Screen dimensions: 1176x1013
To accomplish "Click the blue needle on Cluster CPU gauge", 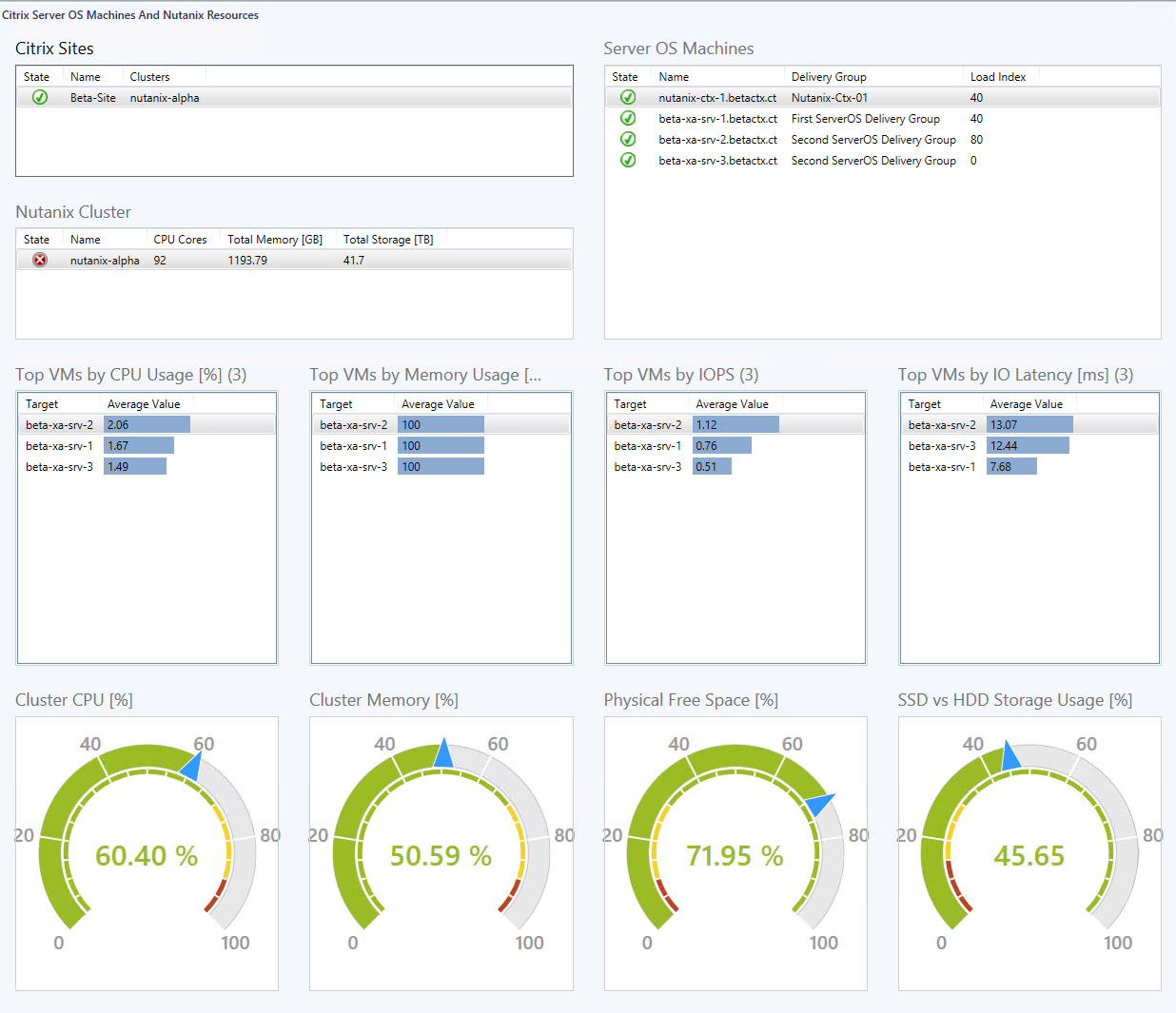I will [x=191, y=766].
